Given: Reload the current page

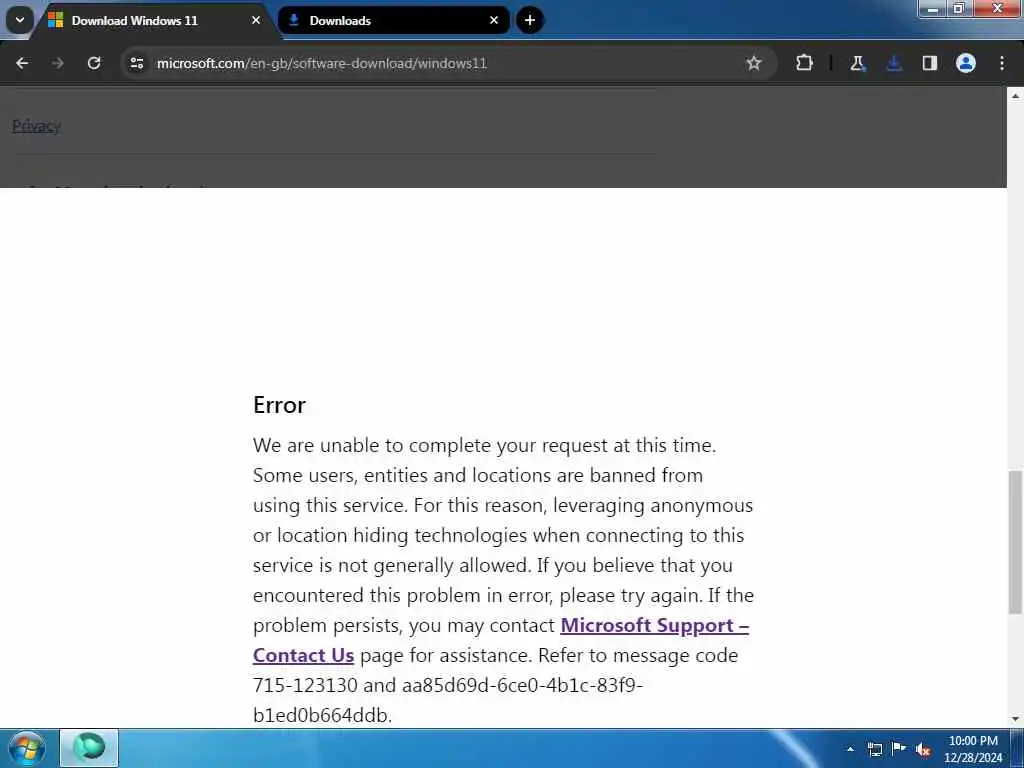Looking at the screenshot, I should (94, 63).
